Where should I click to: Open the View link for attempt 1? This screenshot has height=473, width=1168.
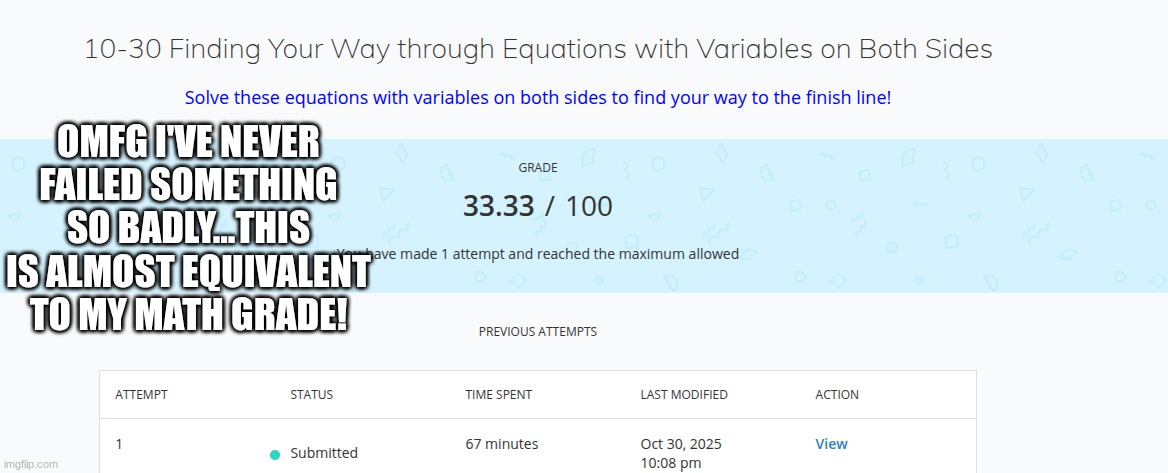point(831,444)
